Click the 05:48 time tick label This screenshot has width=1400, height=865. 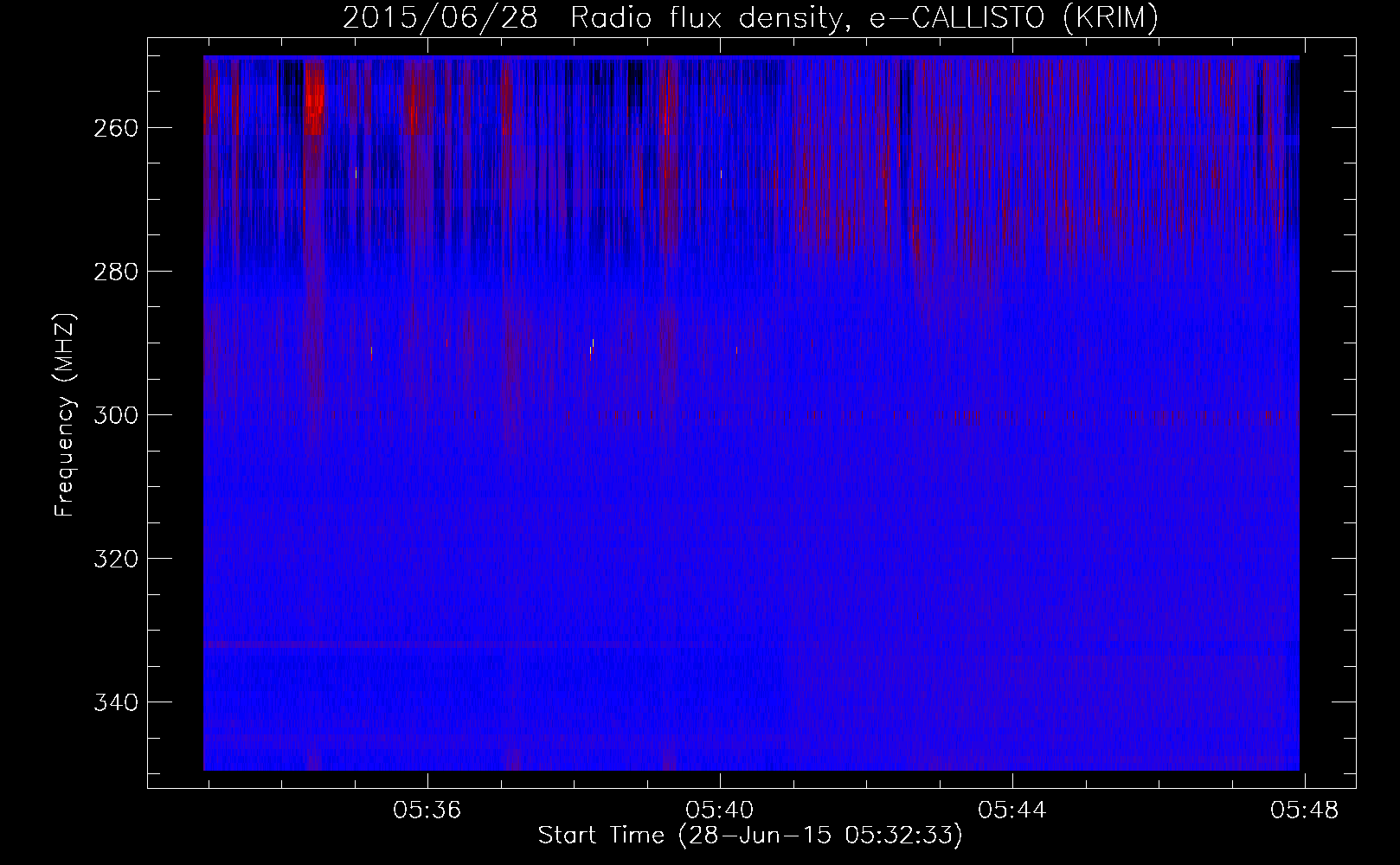(1305, 811)
